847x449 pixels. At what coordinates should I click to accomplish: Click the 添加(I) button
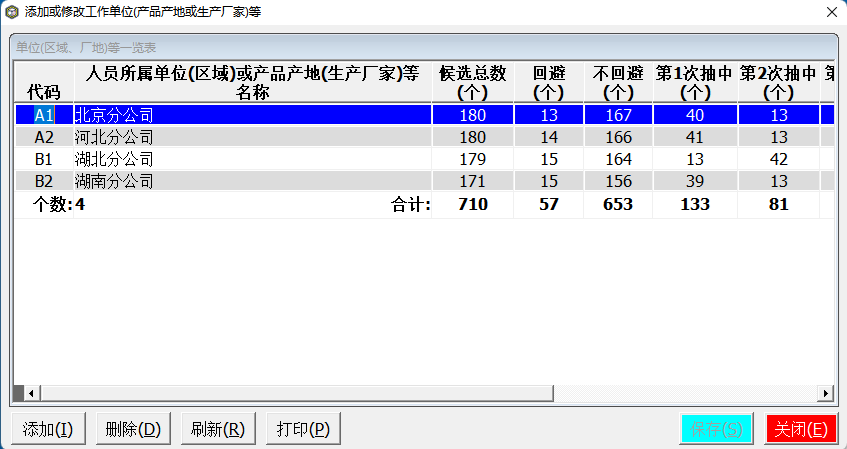click(x=48, y=430)
